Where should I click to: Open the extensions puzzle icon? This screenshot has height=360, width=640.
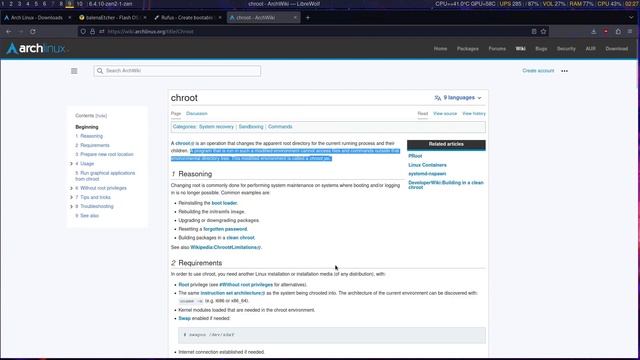click(x=618, y=31)
